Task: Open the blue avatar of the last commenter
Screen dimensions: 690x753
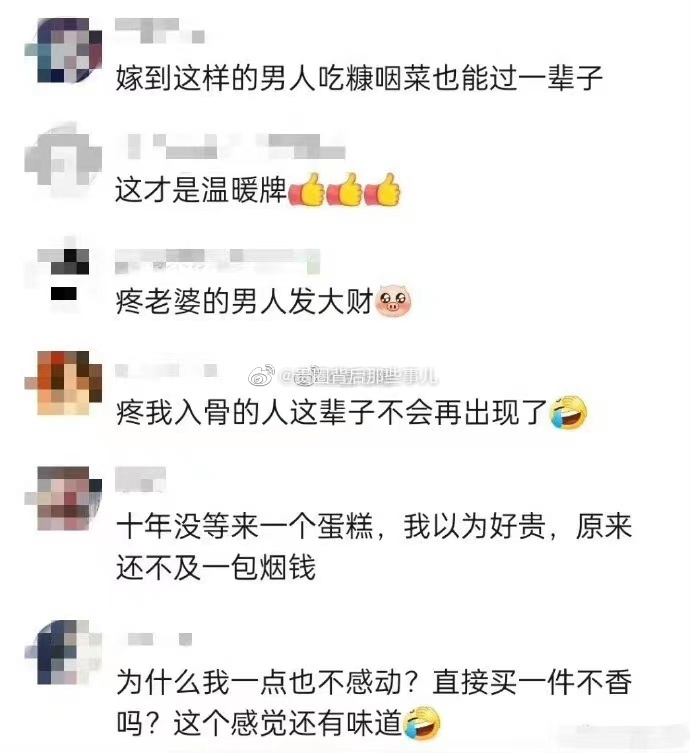Action: pos(64,652)
